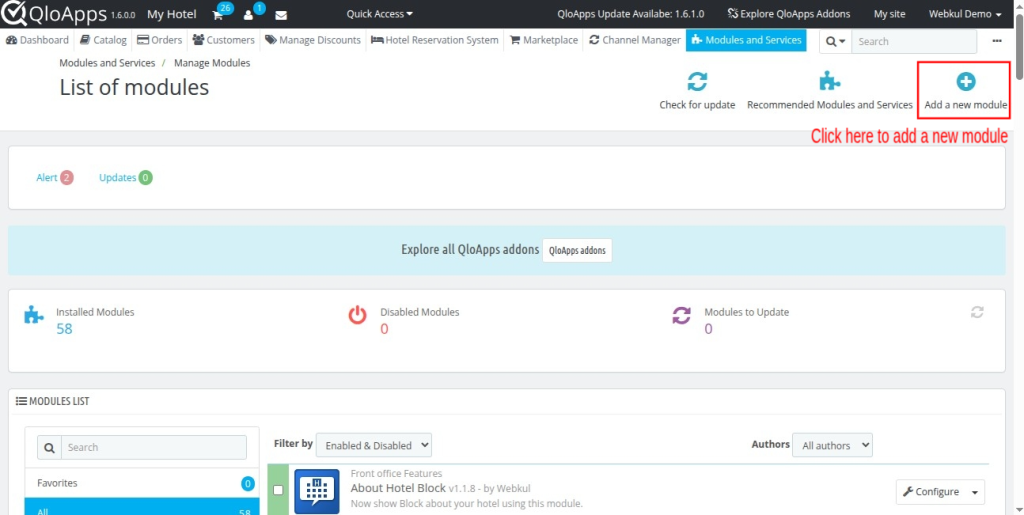Open the customers notification icon

(x=248, y=15)
